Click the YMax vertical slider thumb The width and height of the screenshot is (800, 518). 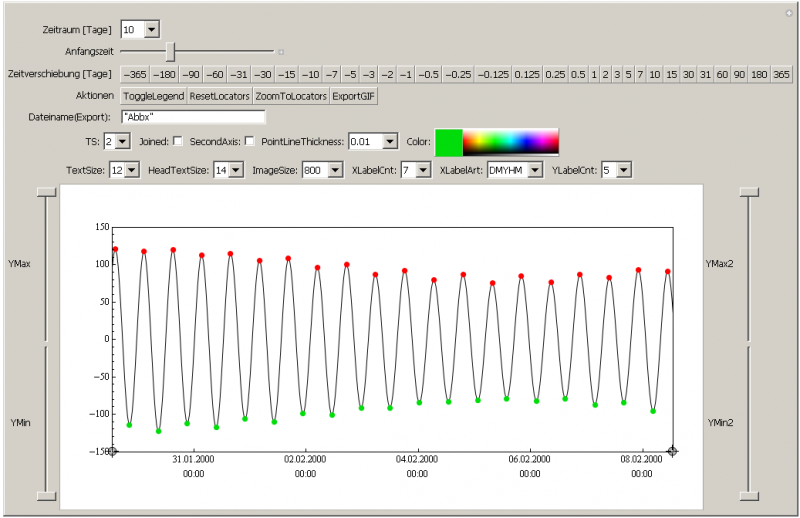(x=46, y=192)
